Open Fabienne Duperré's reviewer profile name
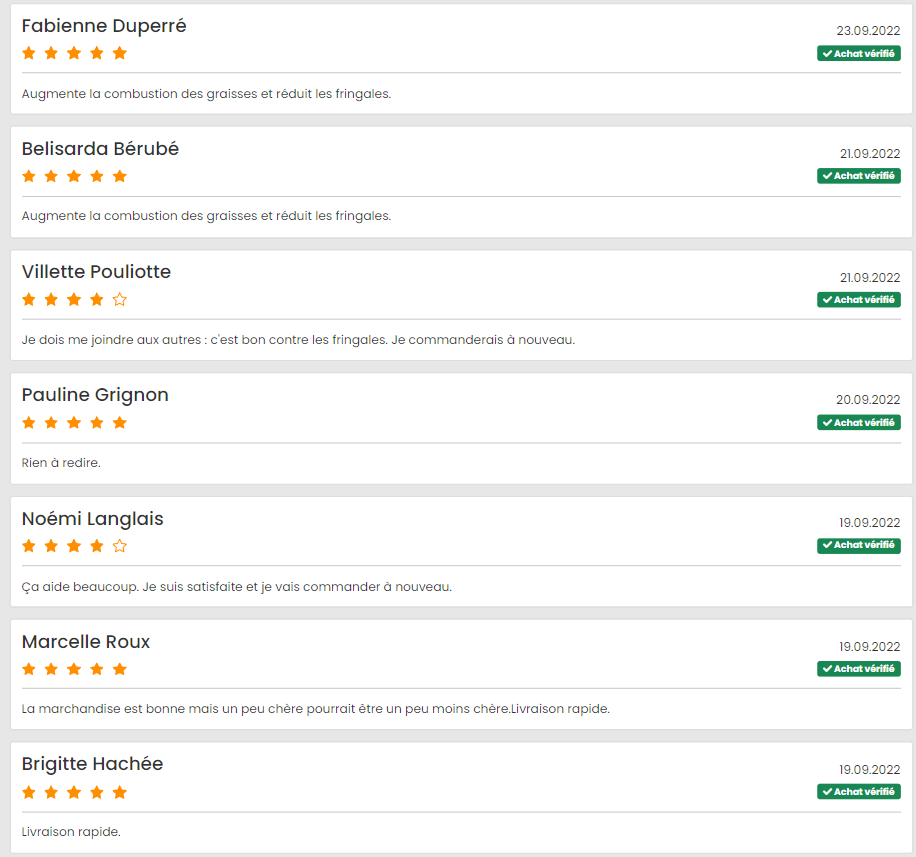The width and height of the screenshot is (916, 857). pyautogui.click(x=104, y=26)
